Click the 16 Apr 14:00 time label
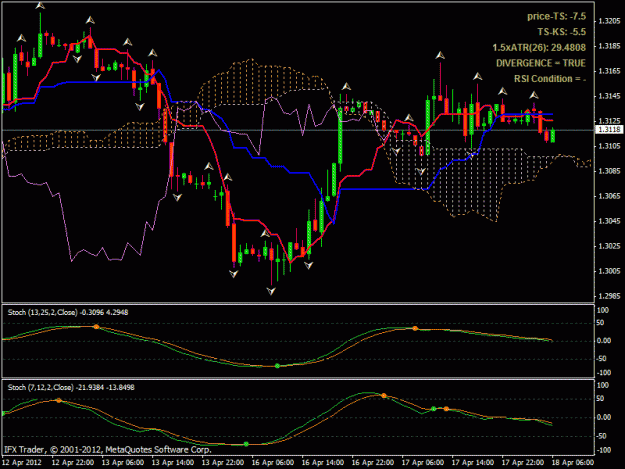Screen dimensions: 625x469 (323, 463)
